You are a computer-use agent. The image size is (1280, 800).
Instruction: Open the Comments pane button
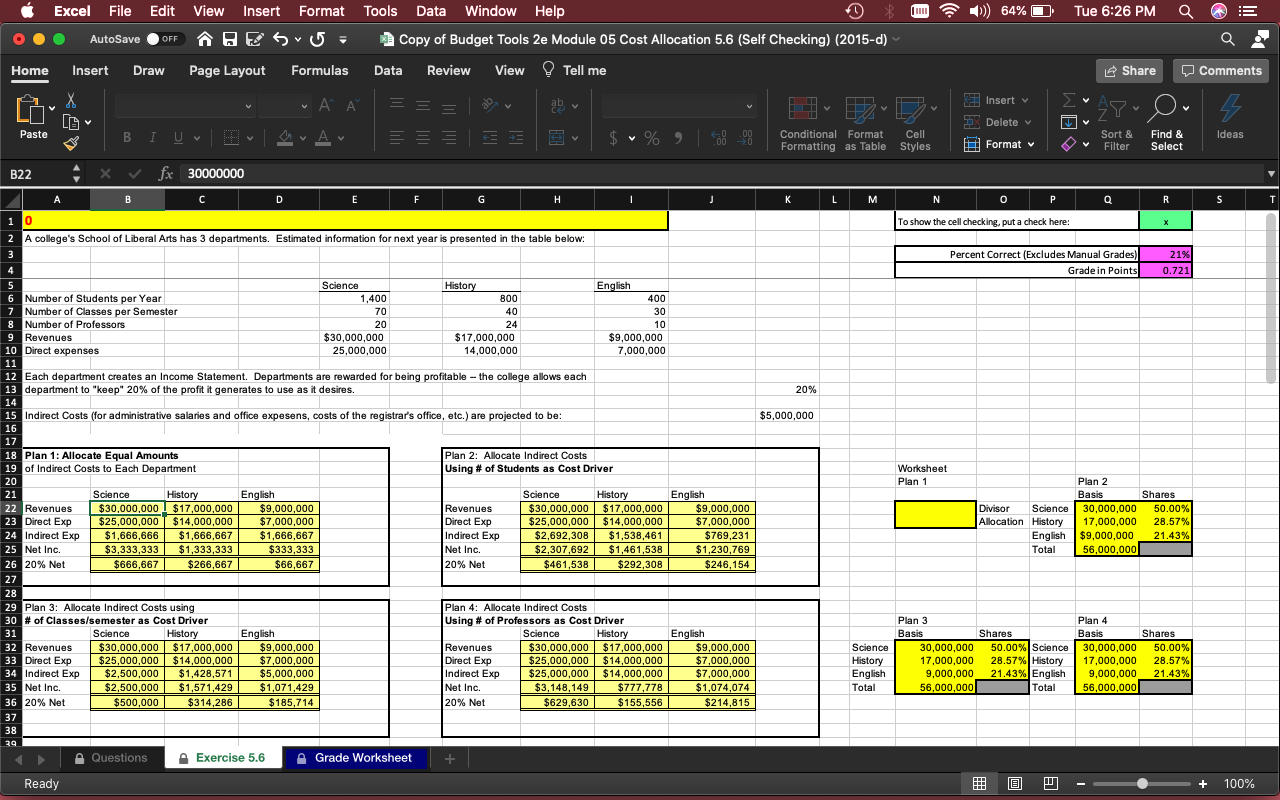click(x=1220, y=70)
